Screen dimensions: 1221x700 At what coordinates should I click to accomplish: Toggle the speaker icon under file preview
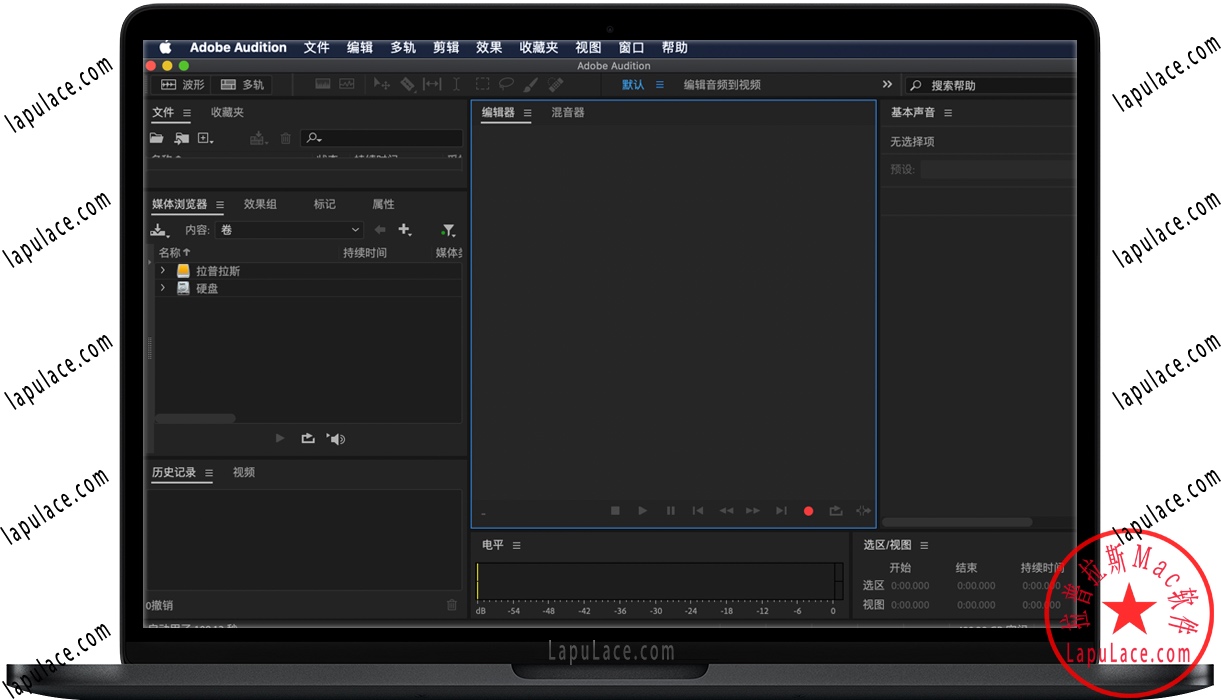[x=336, y=438]
